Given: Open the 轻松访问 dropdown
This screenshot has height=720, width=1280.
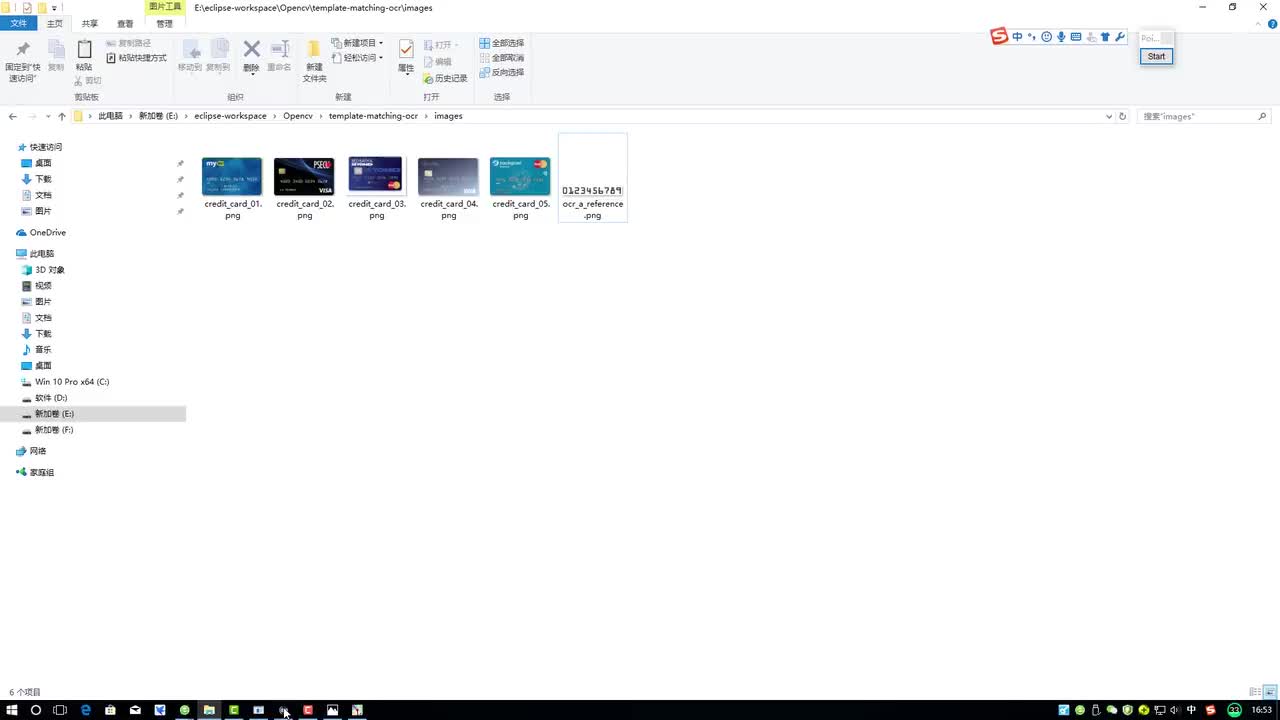Looking at the screenshot, I should (x=357, y=58).
